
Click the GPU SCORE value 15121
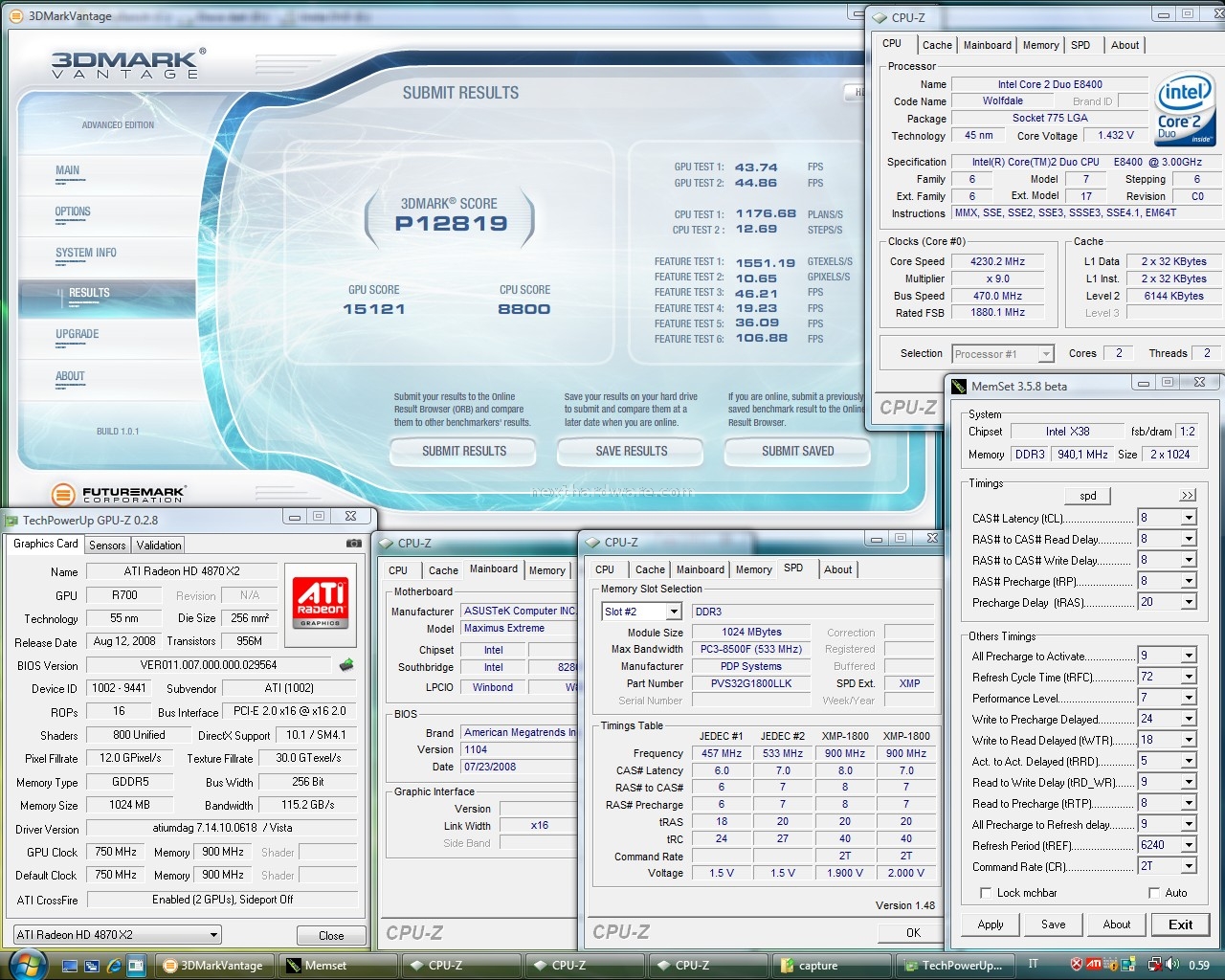click(374, 309)
